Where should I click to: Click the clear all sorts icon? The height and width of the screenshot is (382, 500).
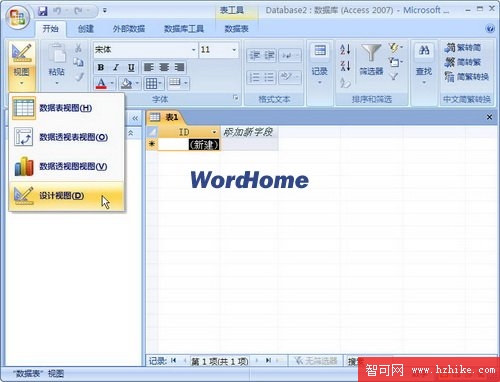345,82
